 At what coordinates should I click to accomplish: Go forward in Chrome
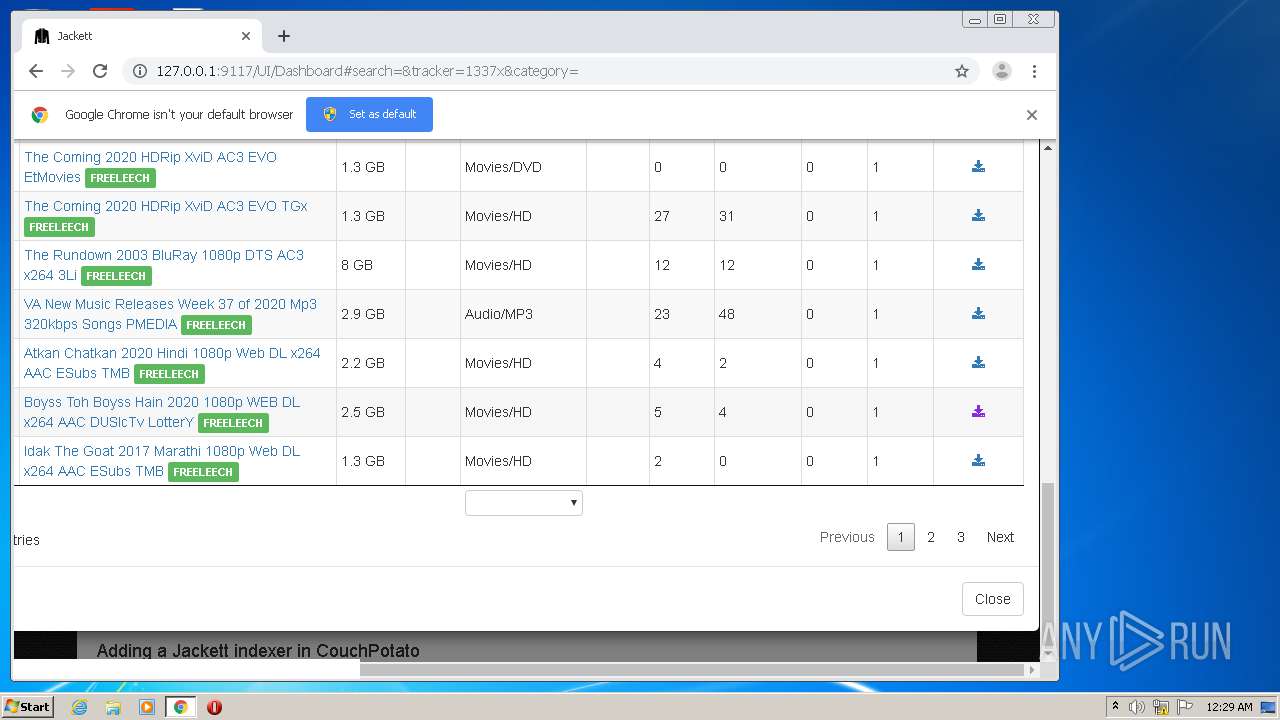pyautogui.click(x=68, y=71)
